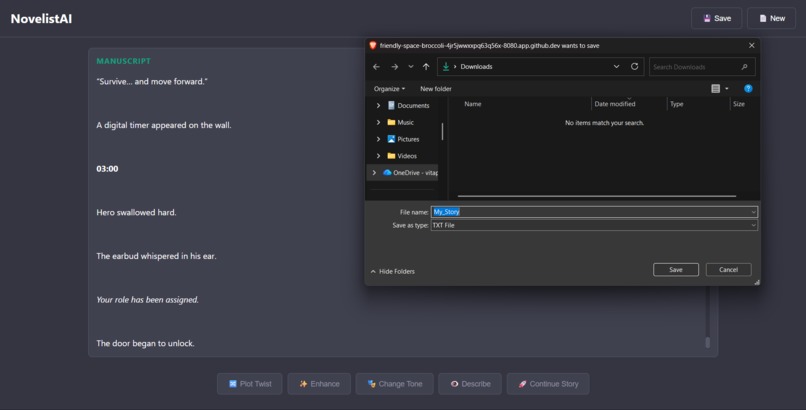The height and width of the screenshot is (410, 806).
Task: Click the Plot Twist button
Action: coord(249,384)
